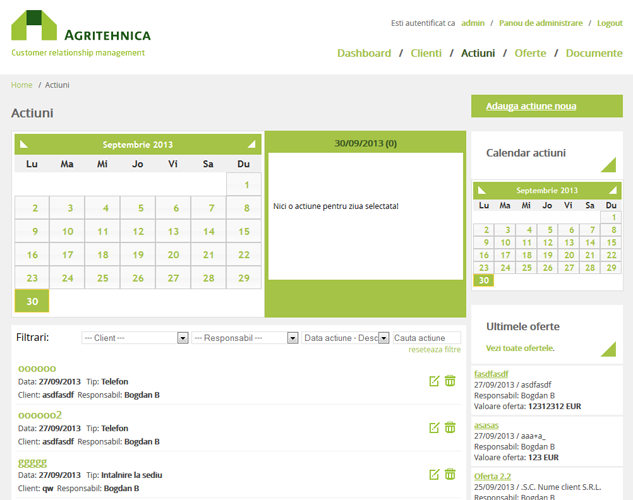Edit the ggggg action
633x500 pixels.
click(x=434, y=475)
